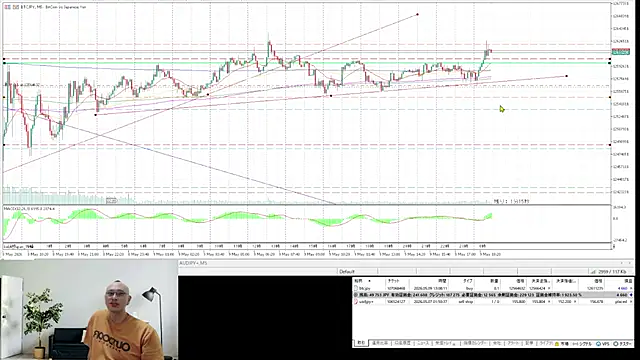Viewport: 640px width, 360px height.
Task: Remove stop loss on the btcjpy position
Action: coord(549,288)
